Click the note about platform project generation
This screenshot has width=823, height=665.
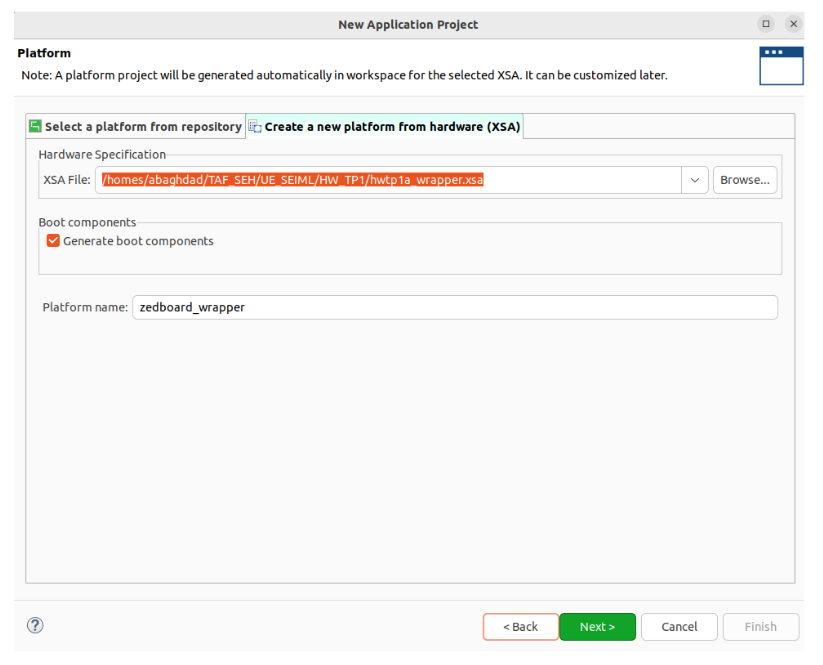pos(344,75)
